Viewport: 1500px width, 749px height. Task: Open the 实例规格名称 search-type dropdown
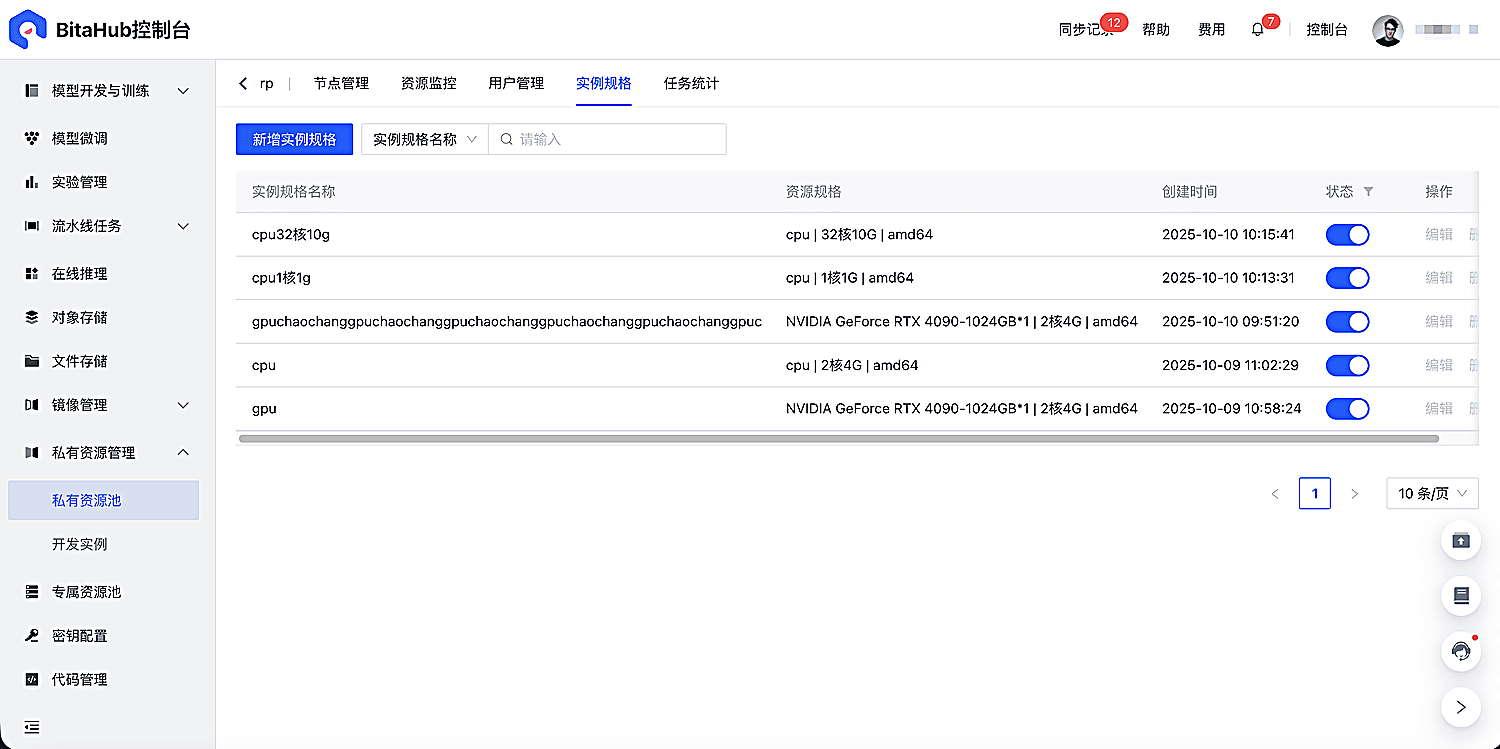click(424, 140)
